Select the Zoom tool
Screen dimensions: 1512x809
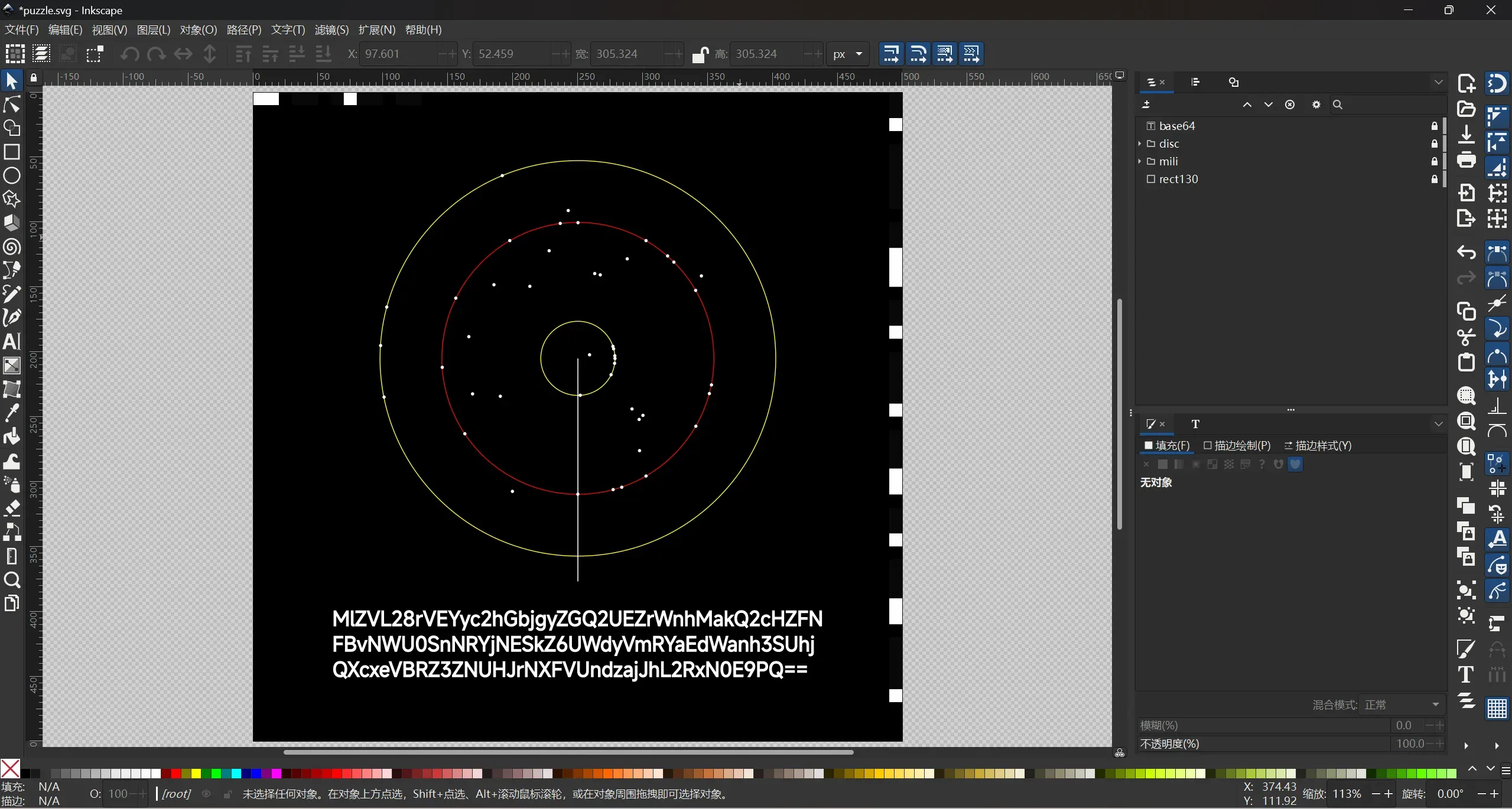[12, 579]
